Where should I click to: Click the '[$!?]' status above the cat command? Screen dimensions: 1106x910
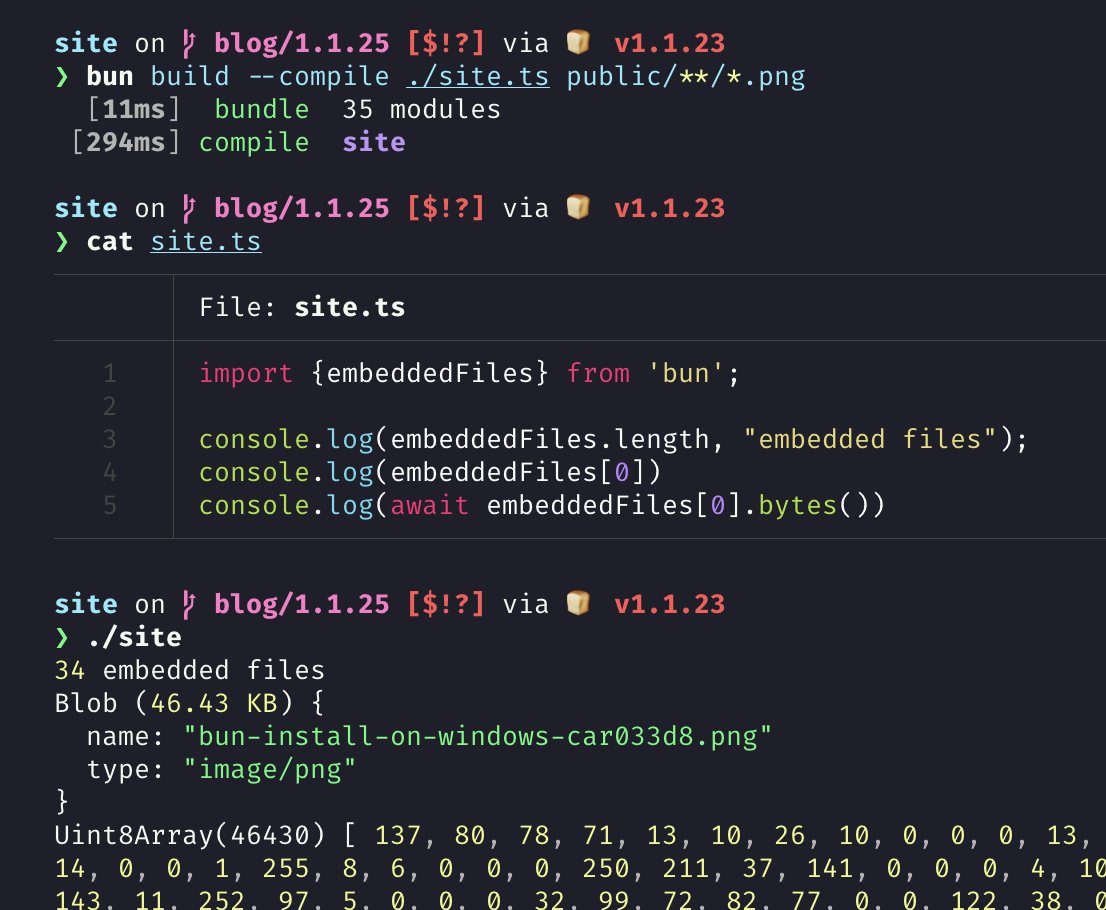click(x=446, y=208)
